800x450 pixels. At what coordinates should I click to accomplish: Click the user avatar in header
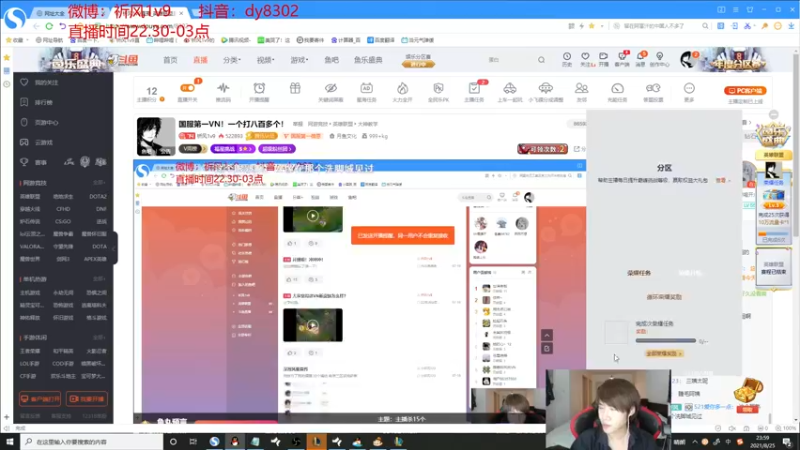click(687, 60)
